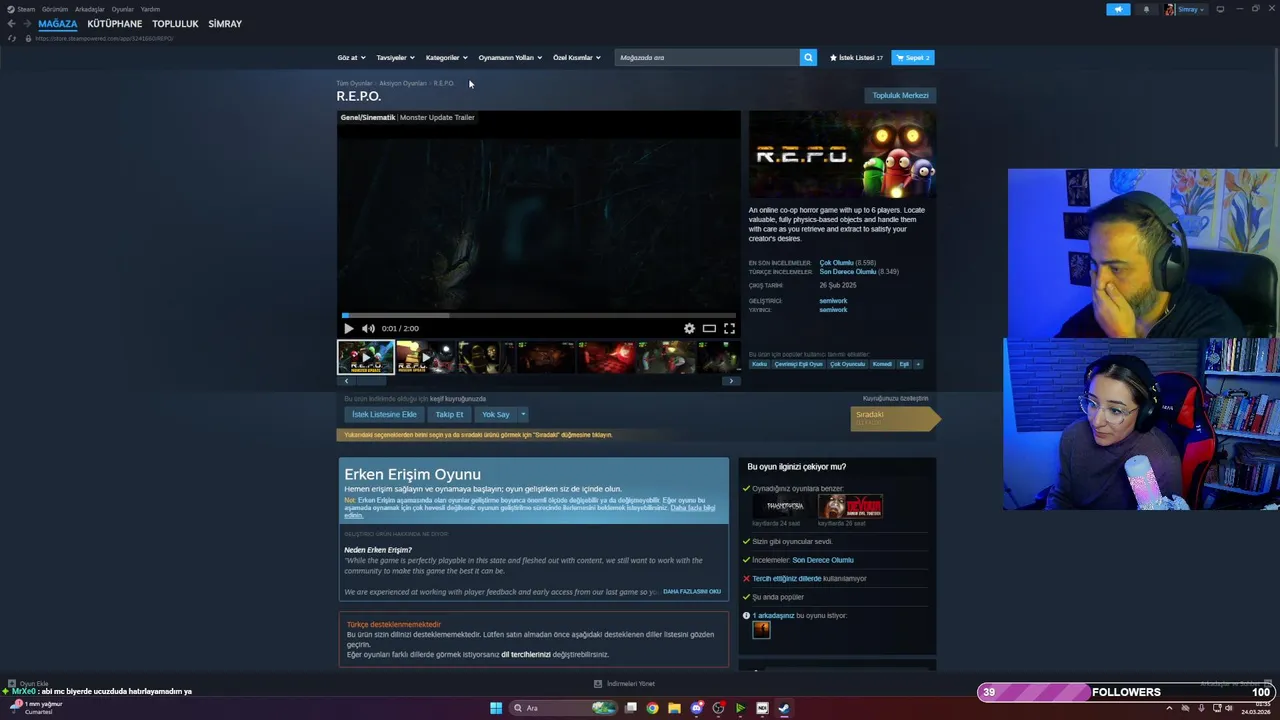
Task: Open developer semiwork link beside GELİŞTİRİCİ
Action: pos(833,301)
